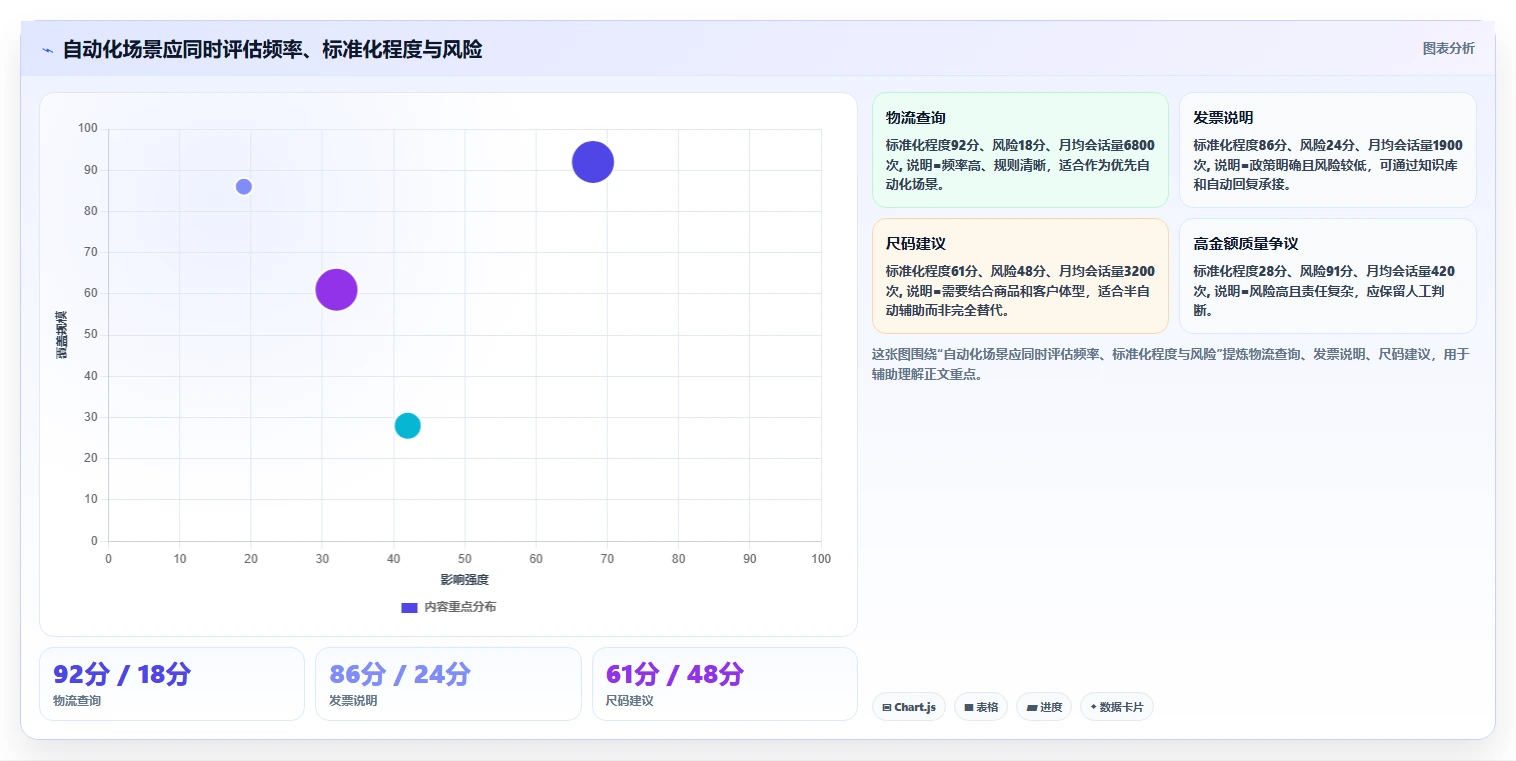Click the 数据卡片 tag chip
This screenshot has height=761, width=1516.
(1117, 707)
